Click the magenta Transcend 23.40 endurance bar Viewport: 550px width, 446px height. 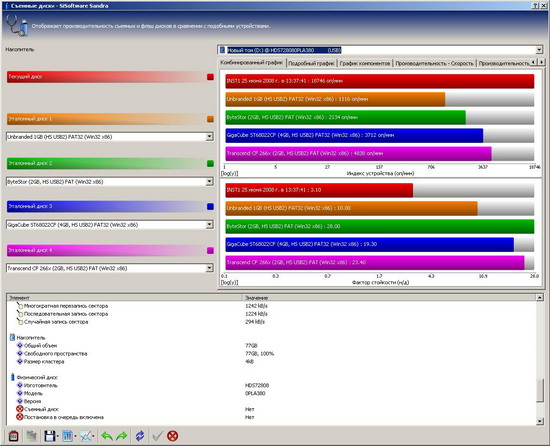(375, 263)
